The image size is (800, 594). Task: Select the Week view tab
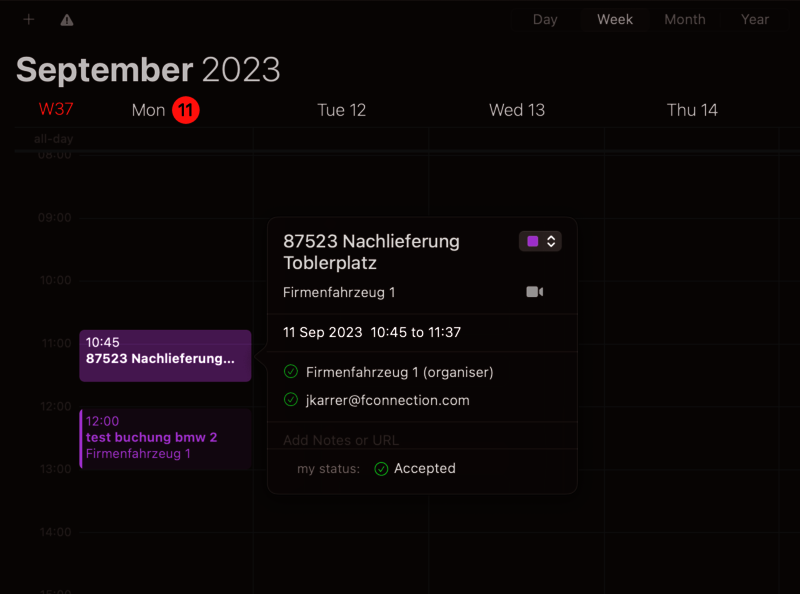(x=615, y=19)
